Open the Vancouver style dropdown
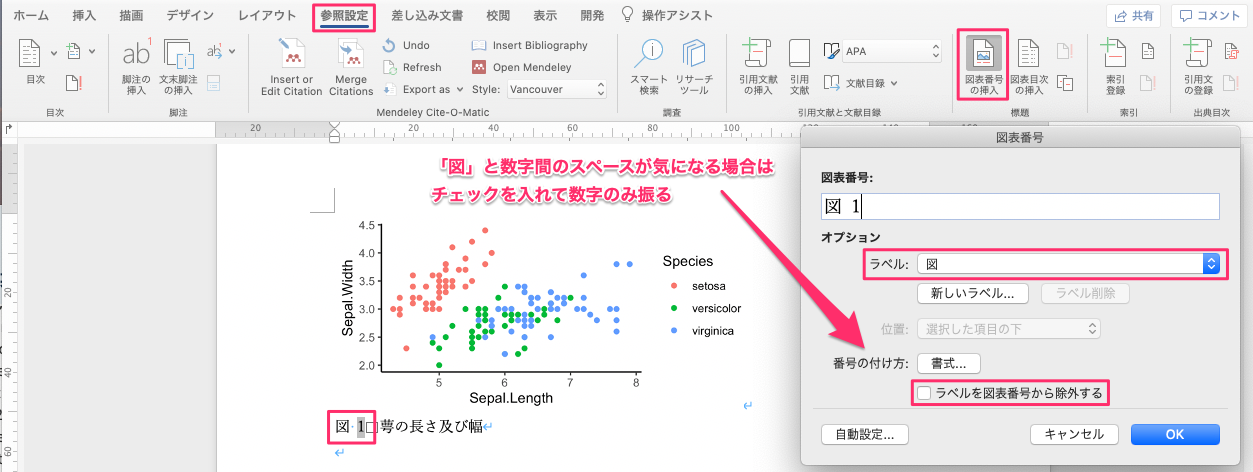The image size is (1253, 472). click(x=556, y=89)
